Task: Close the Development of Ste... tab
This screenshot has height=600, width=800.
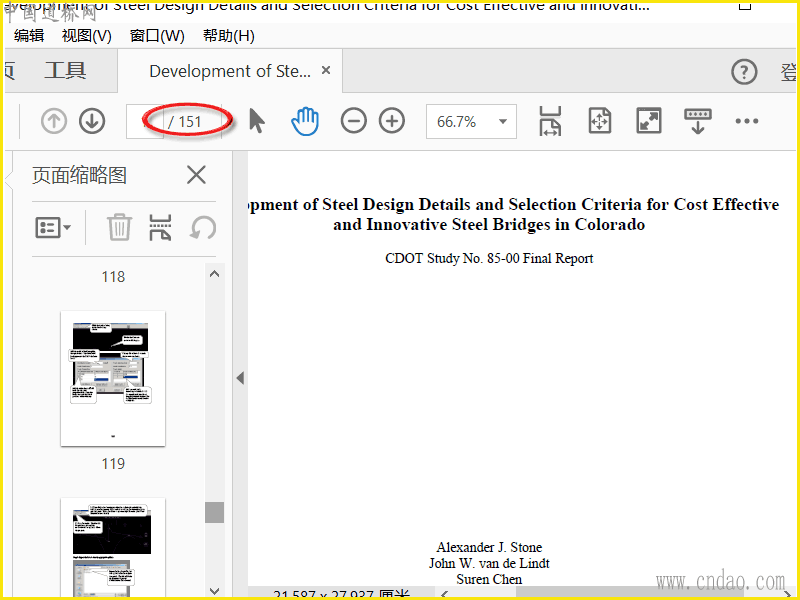Action: (326, 70)
